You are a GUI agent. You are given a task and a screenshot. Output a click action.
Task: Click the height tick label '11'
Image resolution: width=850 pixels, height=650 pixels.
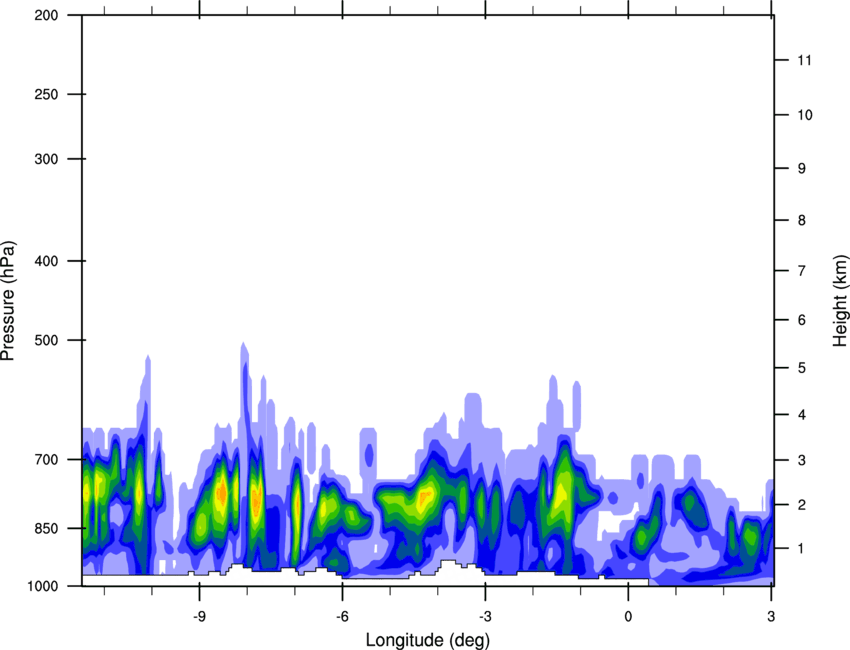tap(805, 60)
